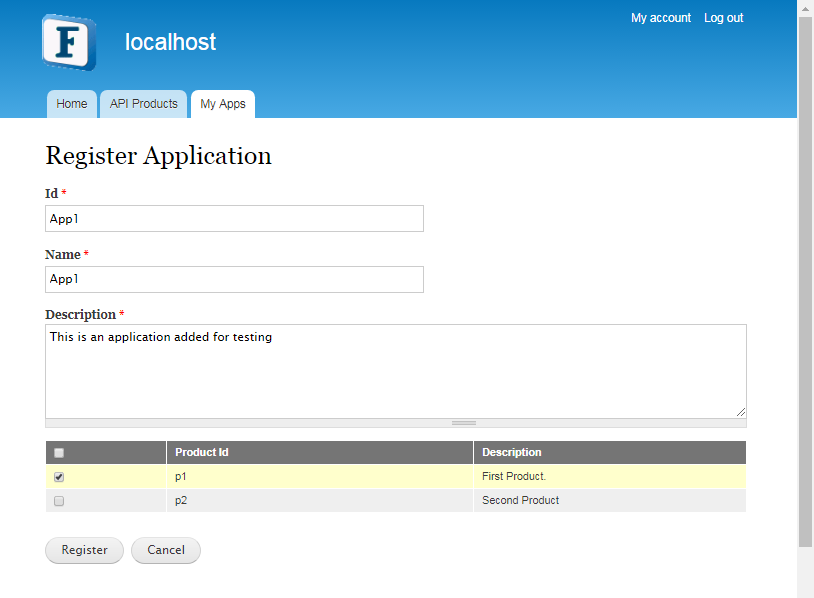Image resolution: width=814 pixels, height=598 pixels.
Task: Check the p2 product checkbox
Action: [x=59, y=501]
